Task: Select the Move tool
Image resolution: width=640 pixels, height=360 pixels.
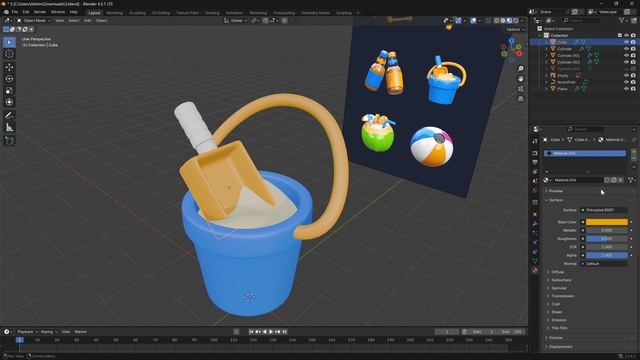Action: pos(9,67)
